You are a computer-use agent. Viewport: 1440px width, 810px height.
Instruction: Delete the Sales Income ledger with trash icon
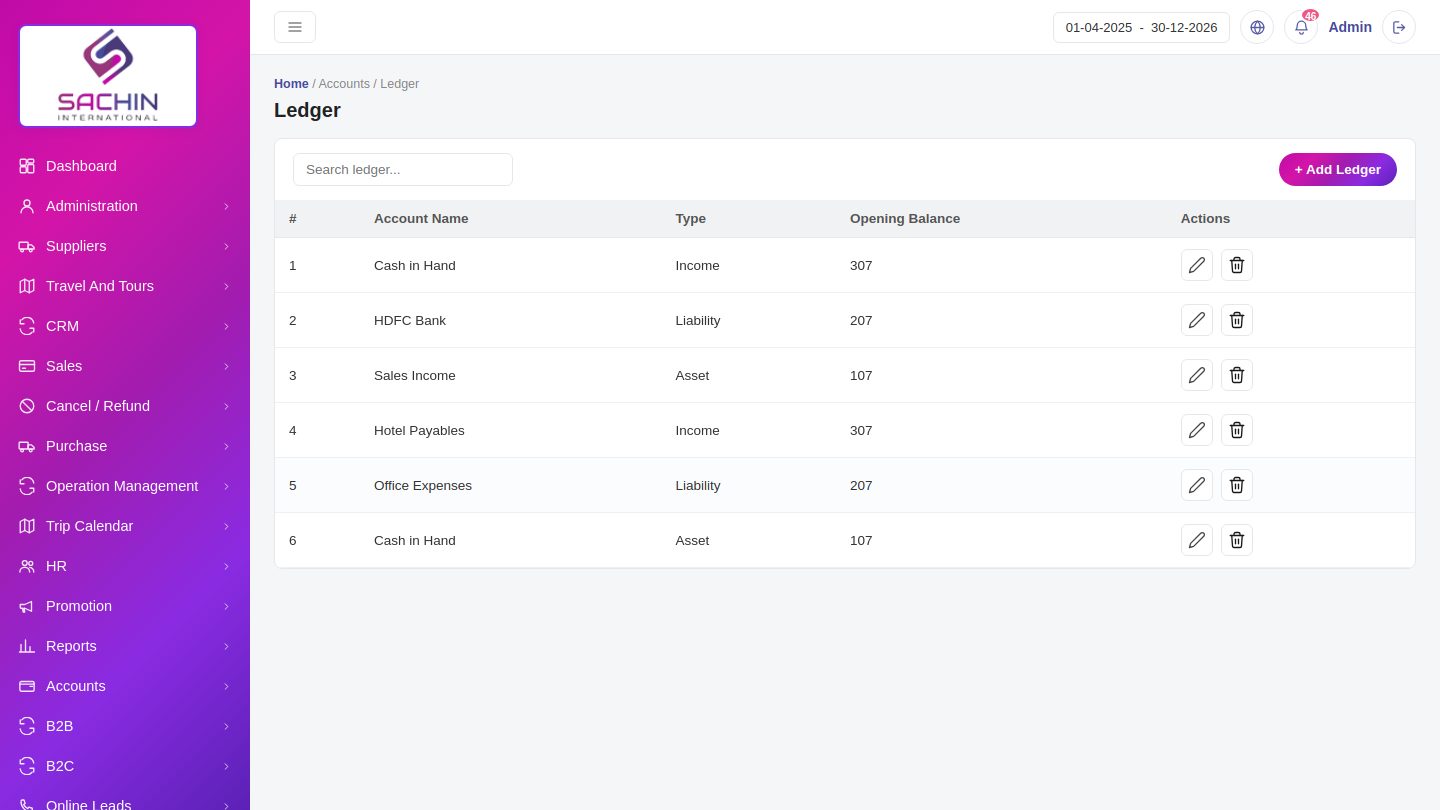pyautogui.click(x=1237, y=375)
